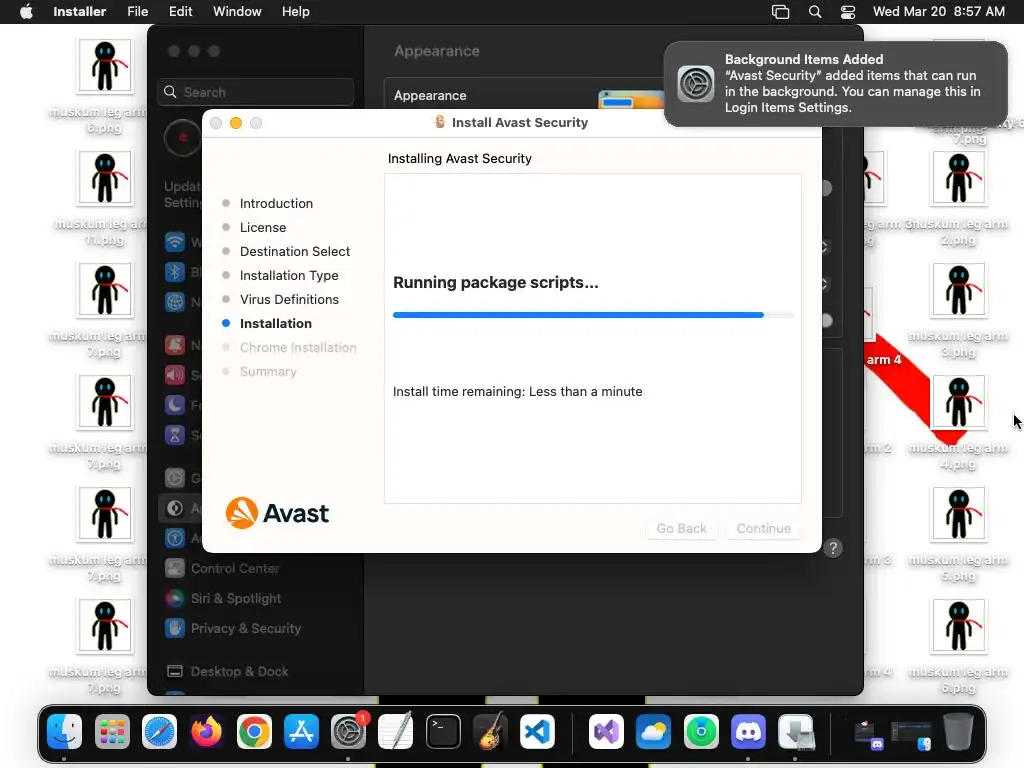Click the help question mark button
1024x768 pixels.
(x=833, y=548)
